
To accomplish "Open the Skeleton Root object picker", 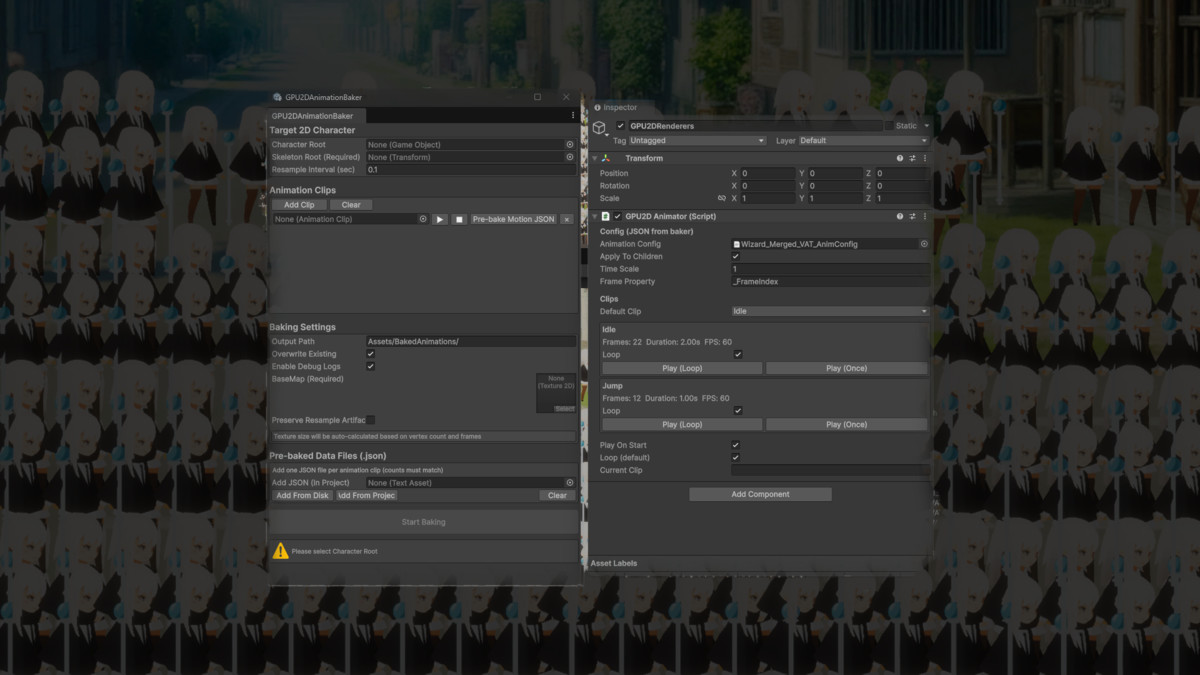I will pyautogui.click(x=570, y=157).
